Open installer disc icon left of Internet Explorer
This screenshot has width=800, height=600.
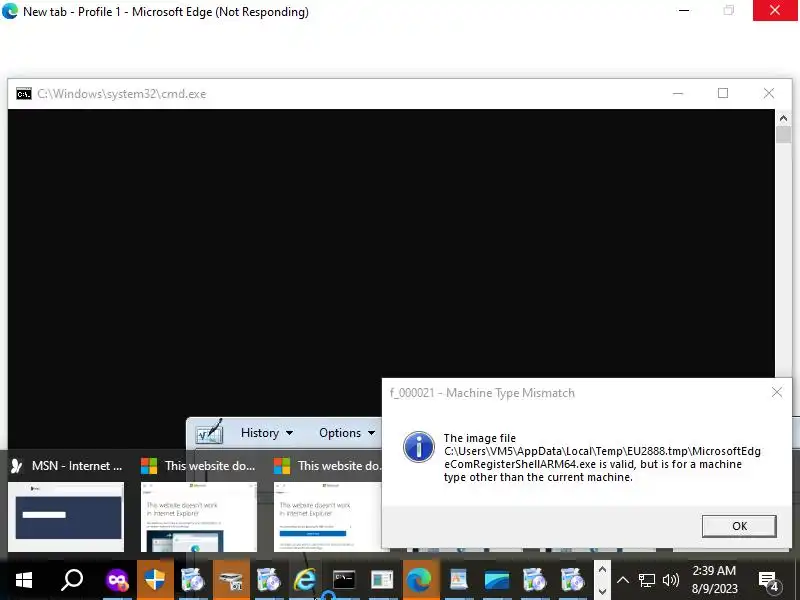(268, 580)
